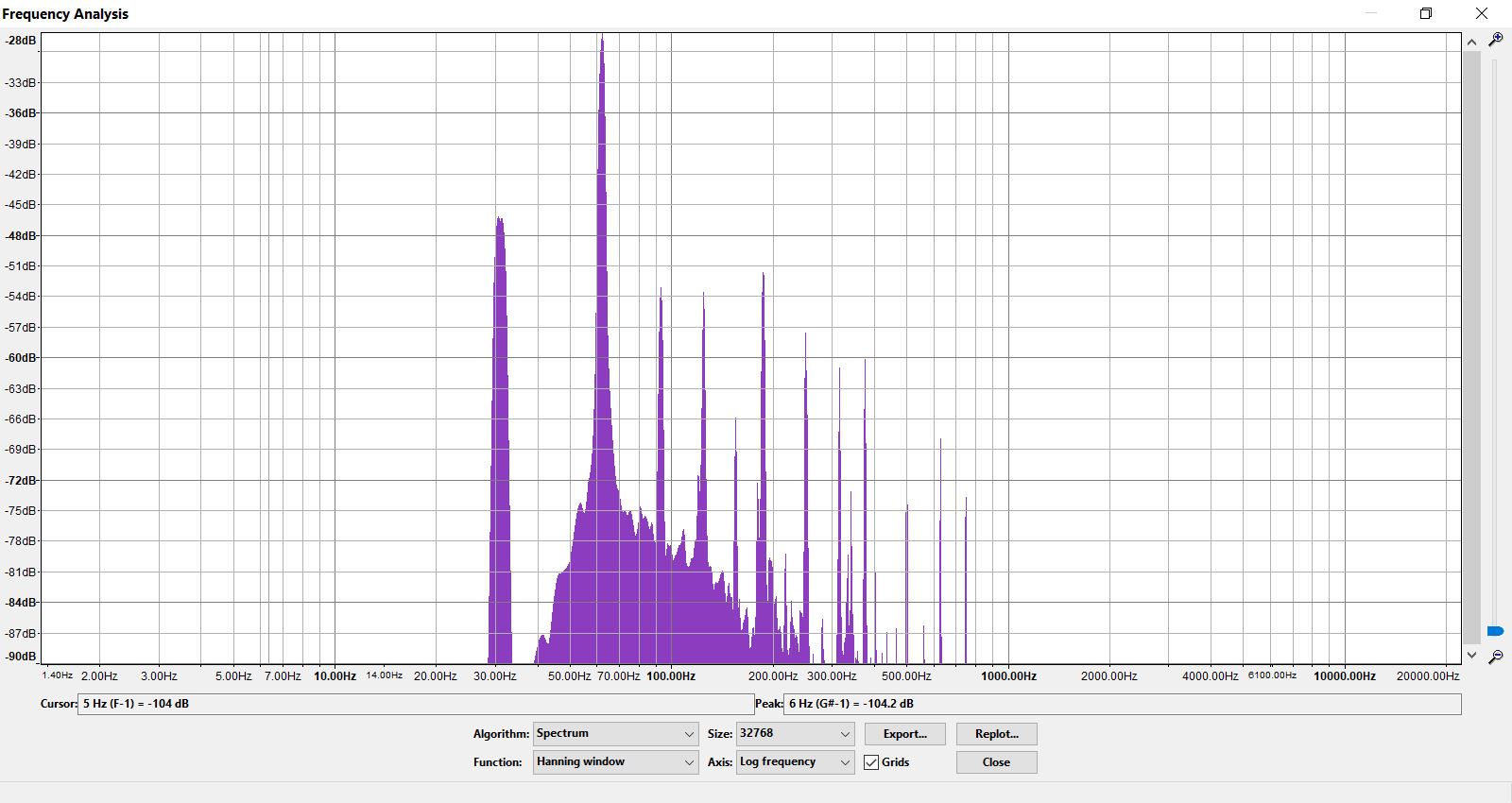This screenshot has height=803, width=1512.
Task: Click the Close button
Action: pyautogui.click(x=996, y=762)
